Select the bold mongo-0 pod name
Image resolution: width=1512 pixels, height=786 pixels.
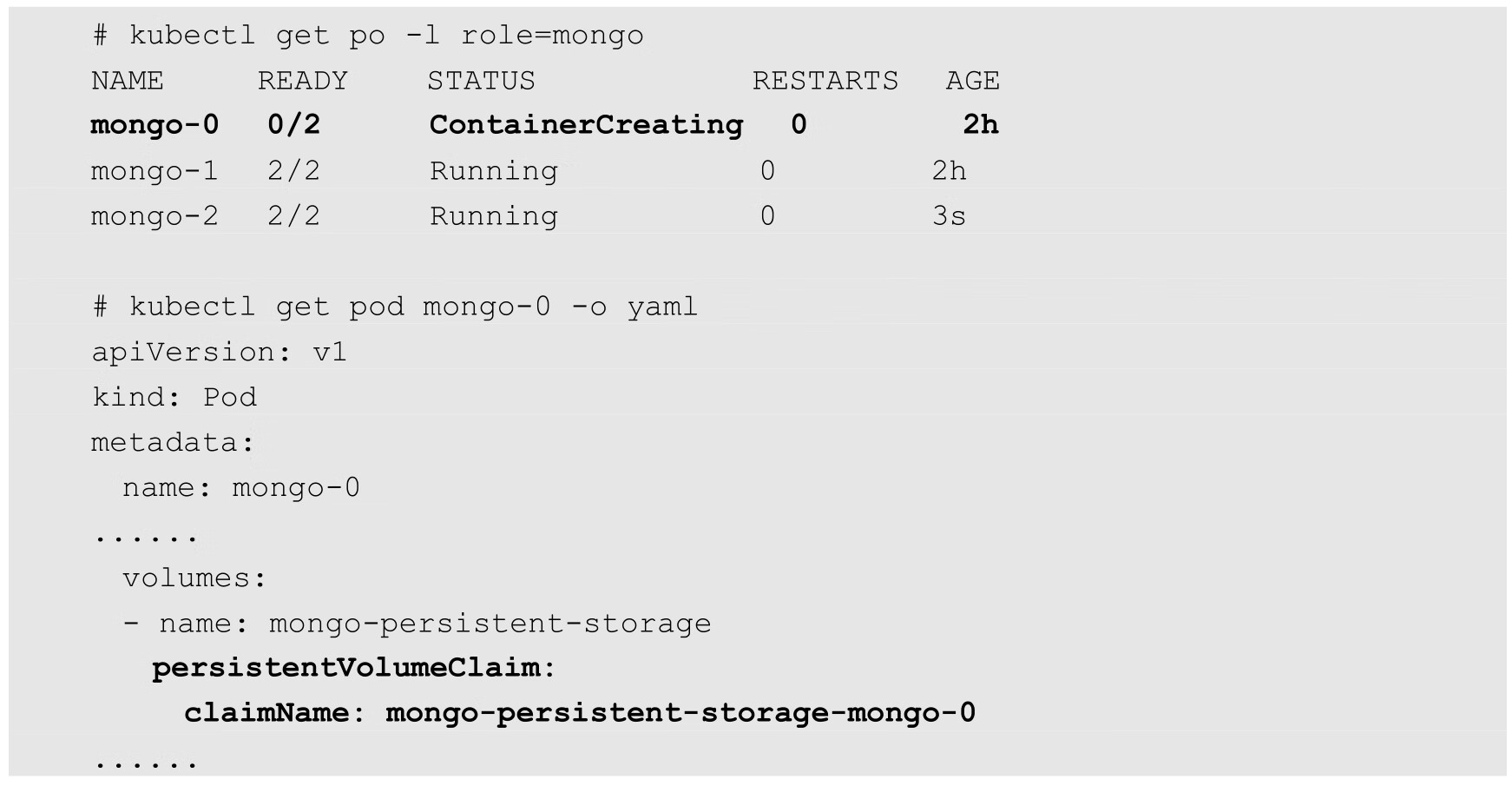pos(154,125)
